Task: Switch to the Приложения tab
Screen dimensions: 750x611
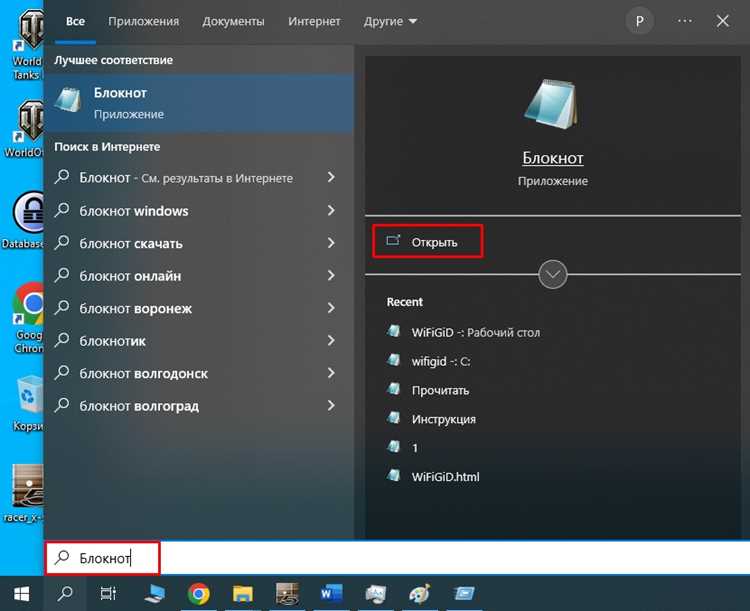Action: [143, 22]
